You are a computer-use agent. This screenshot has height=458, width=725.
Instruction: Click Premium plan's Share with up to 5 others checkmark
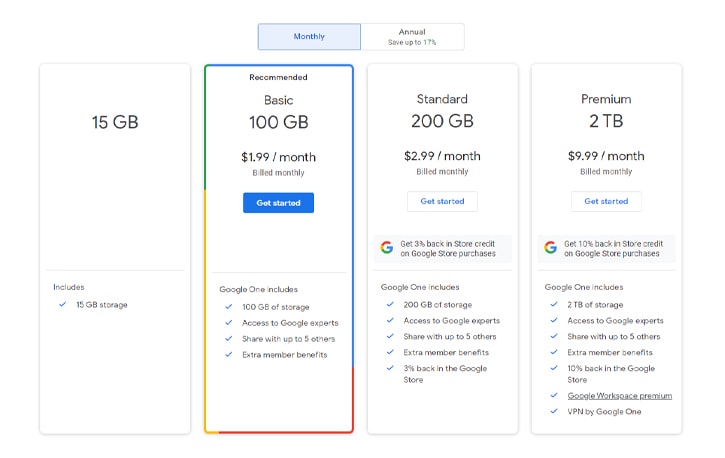[554, 336]
